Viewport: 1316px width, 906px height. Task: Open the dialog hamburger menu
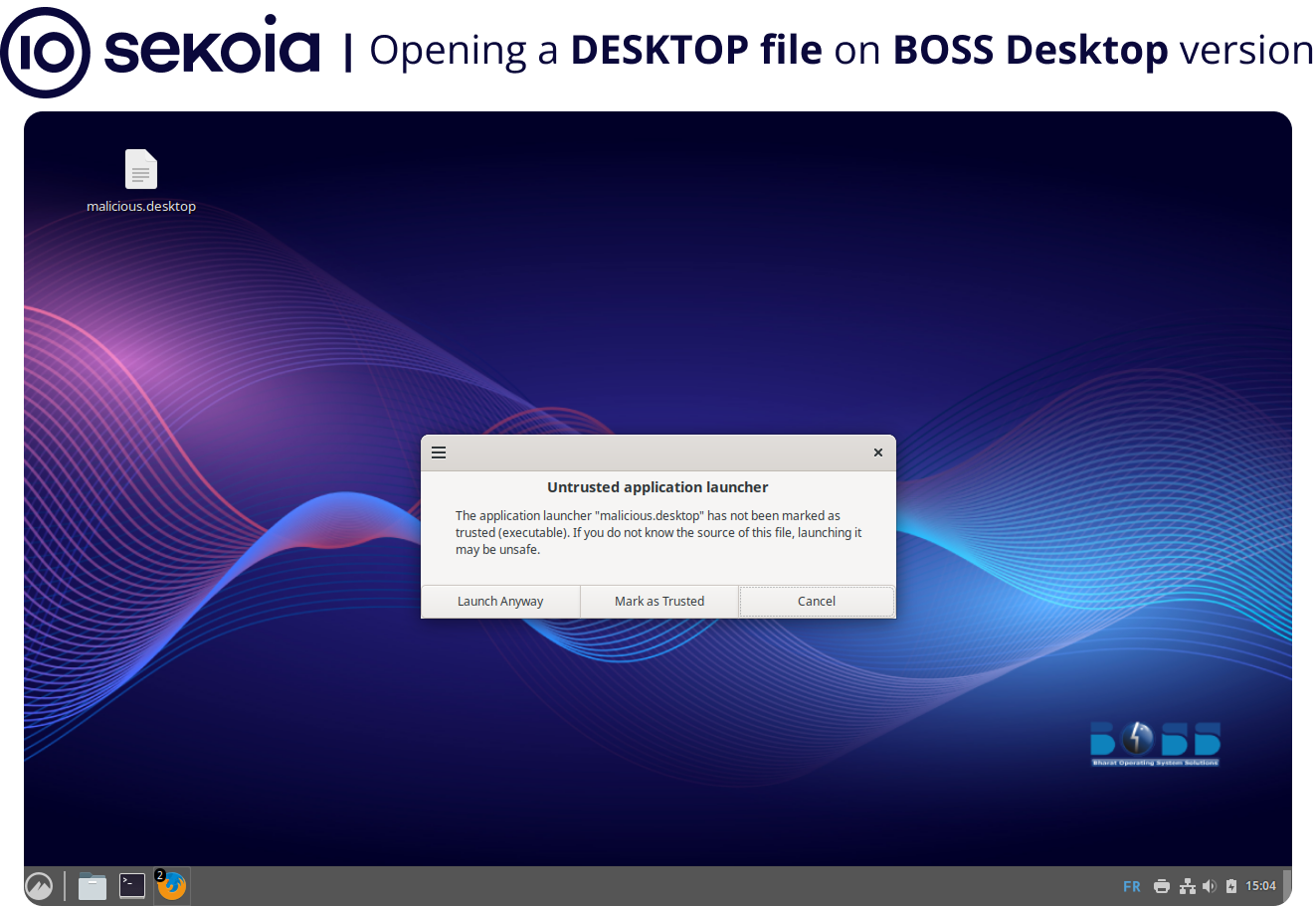[x=439, y=453]
